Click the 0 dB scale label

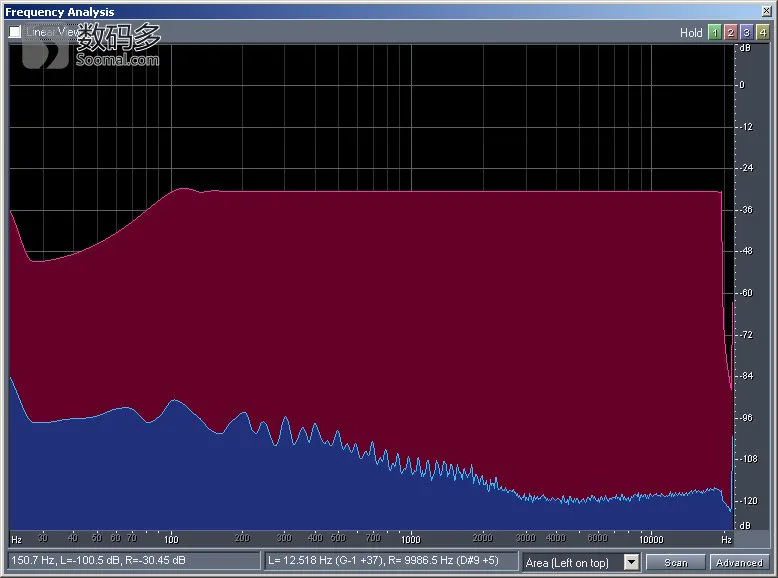[742, 85]
